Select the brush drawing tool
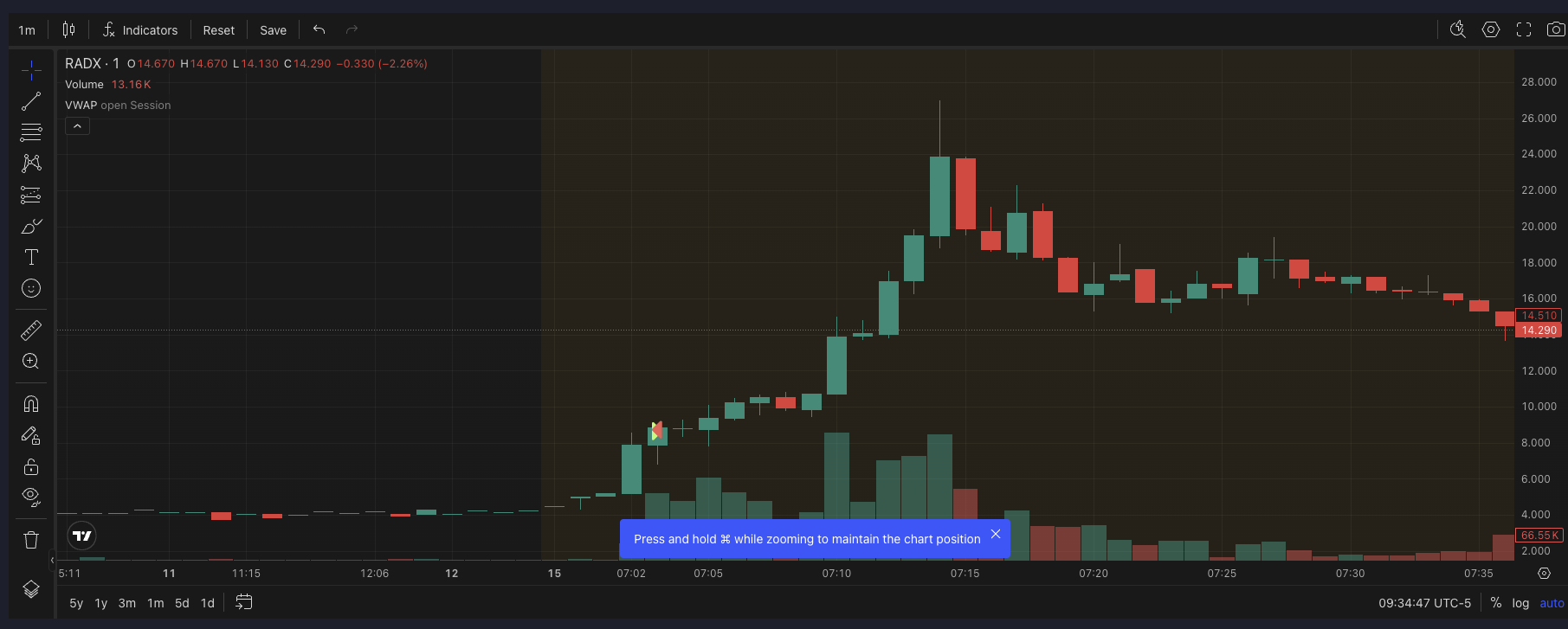This screenshot has height=629, width=1568. pos(31,227)
